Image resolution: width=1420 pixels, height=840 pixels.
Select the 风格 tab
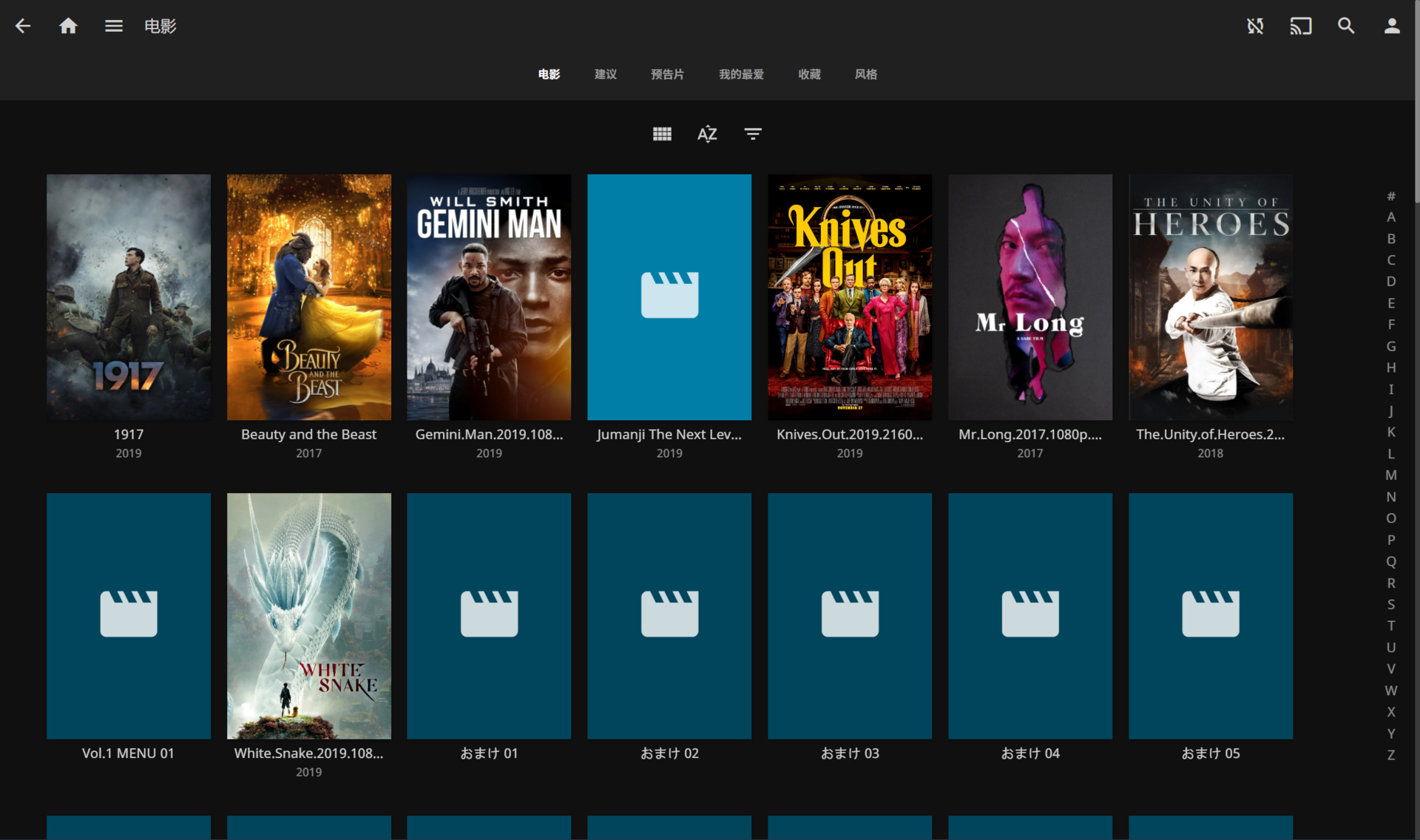865,74
